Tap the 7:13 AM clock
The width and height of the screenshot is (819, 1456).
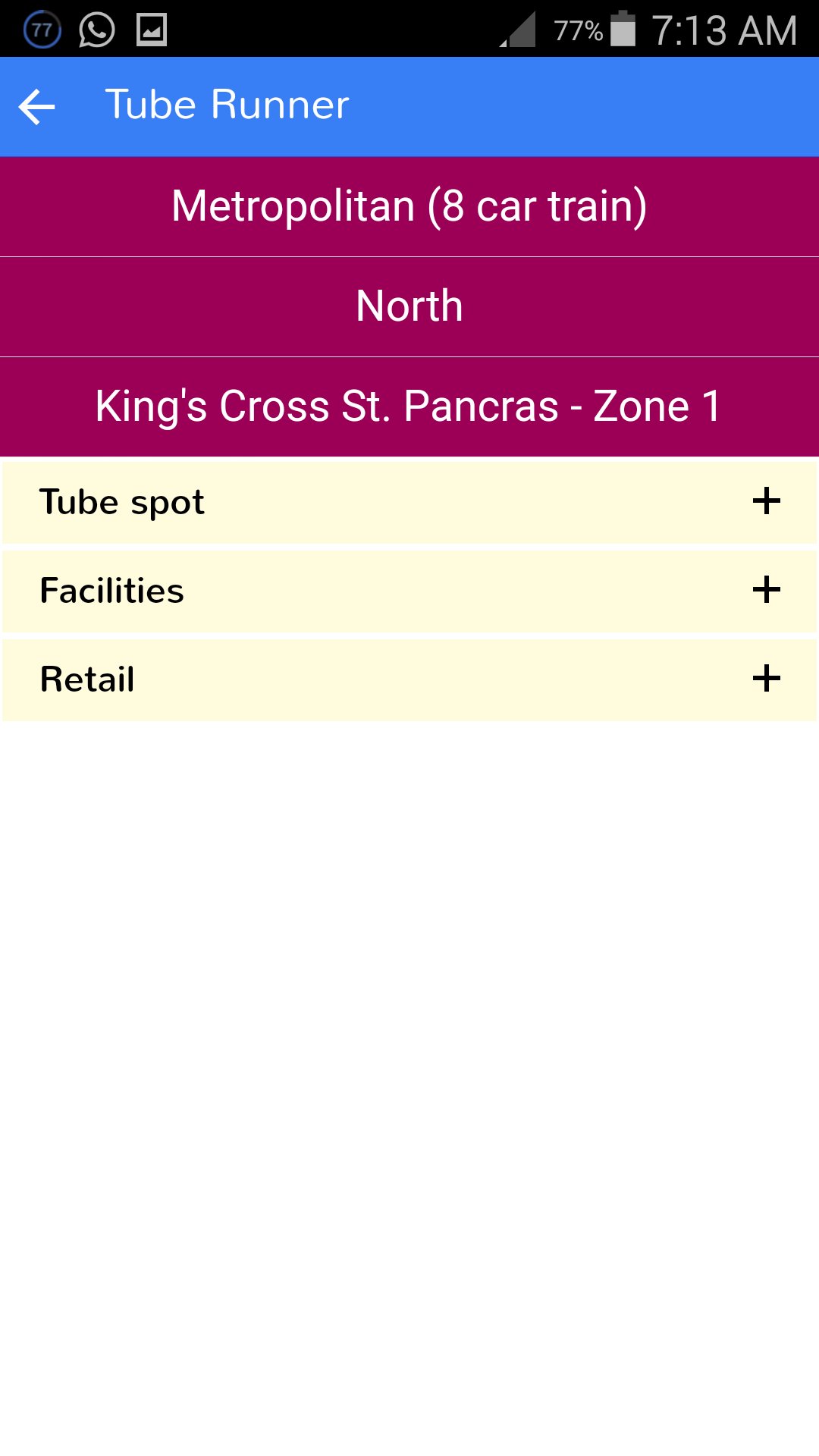[x=724, y=30]
